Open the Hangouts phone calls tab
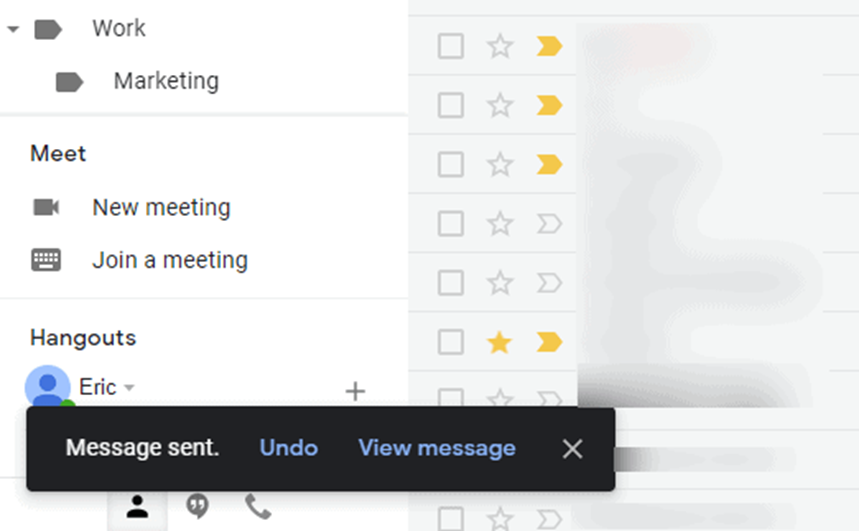Screen dimensions: 859x531 (x=258, y=507)
